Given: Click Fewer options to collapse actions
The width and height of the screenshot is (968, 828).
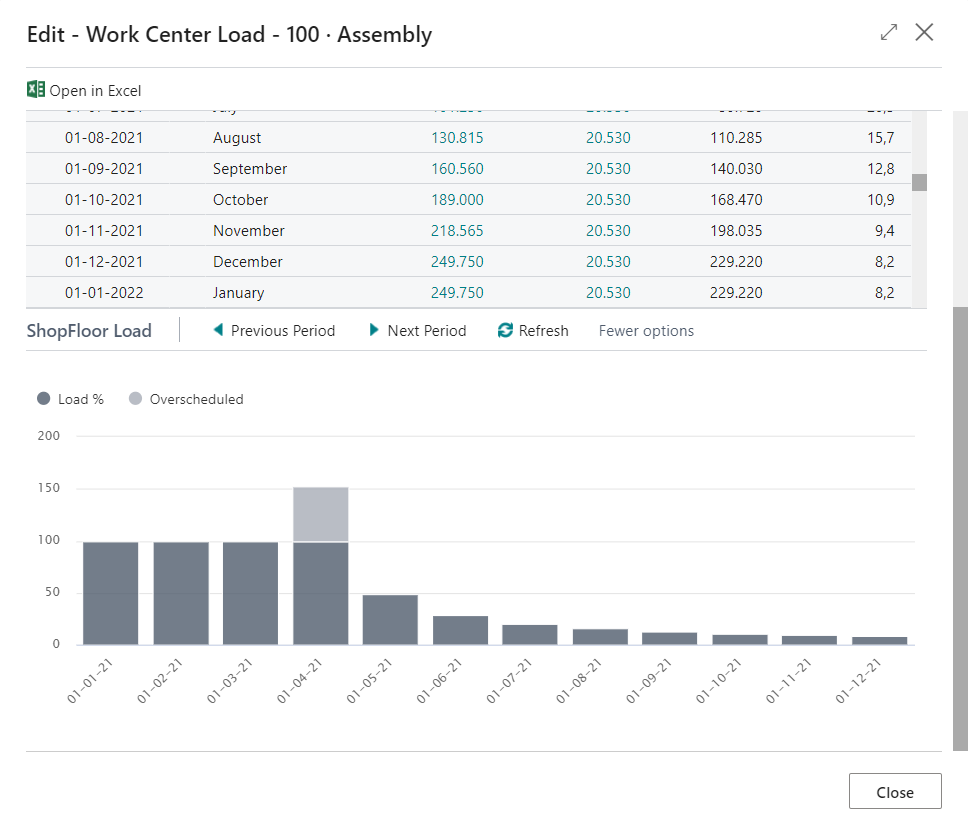Looking at the screenshot, I should [x=646, y=331].
